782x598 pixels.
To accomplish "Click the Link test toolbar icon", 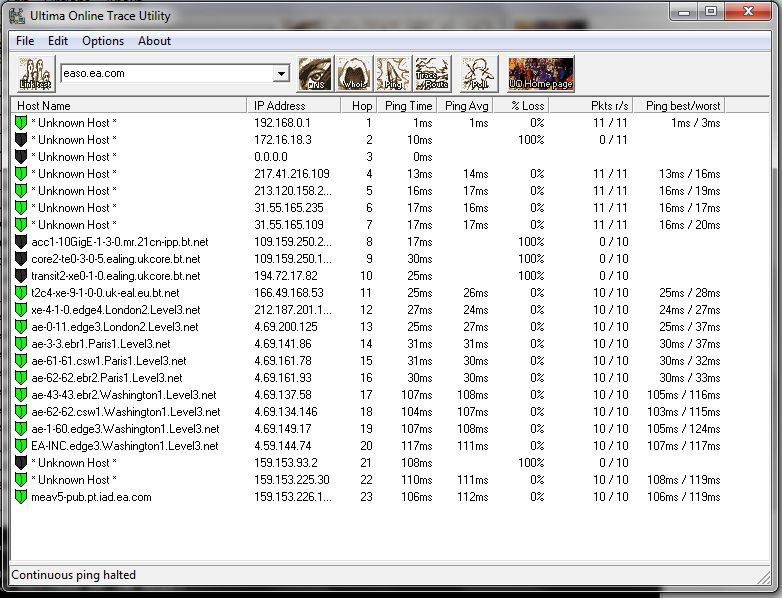I will click(35, 74).
